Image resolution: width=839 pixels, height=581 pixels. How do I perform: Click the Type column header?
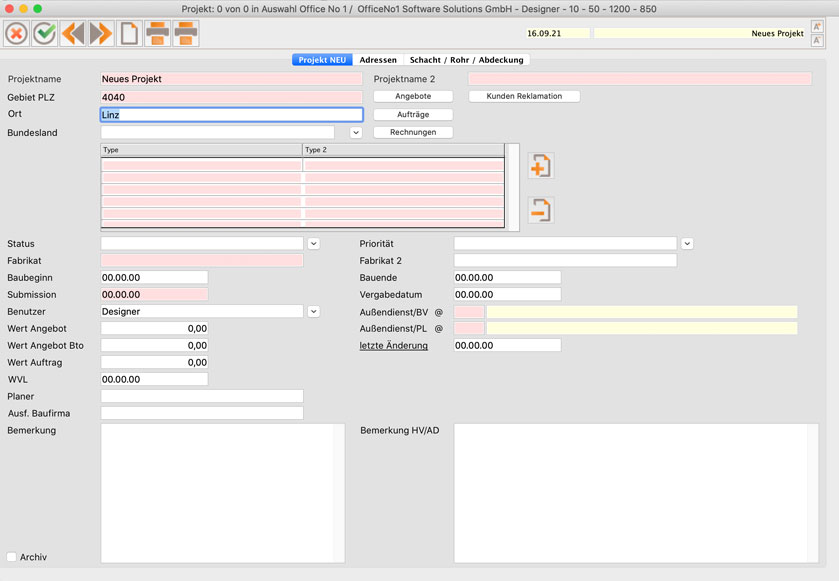click(x=202, y=150)
